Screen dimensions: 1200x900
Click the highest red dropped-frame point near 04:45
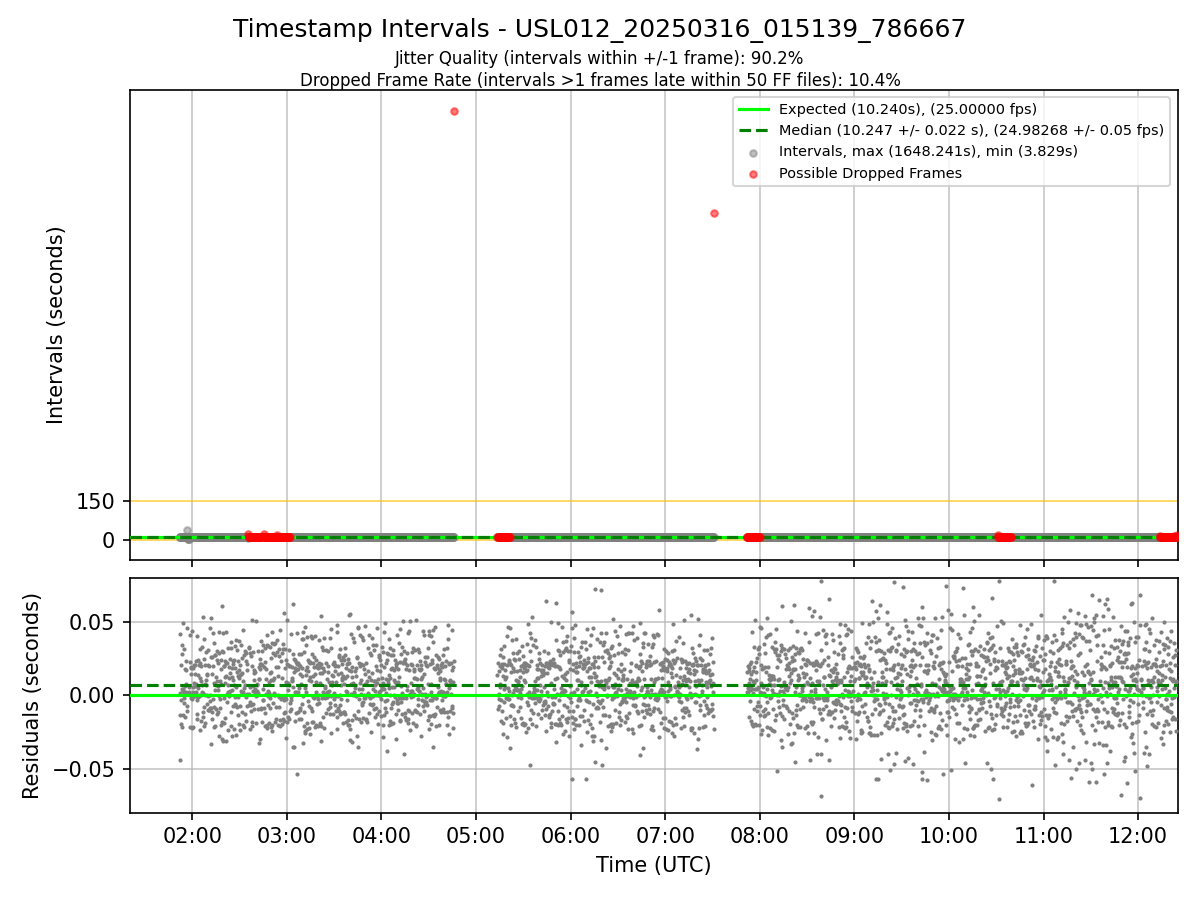[454, 111]
